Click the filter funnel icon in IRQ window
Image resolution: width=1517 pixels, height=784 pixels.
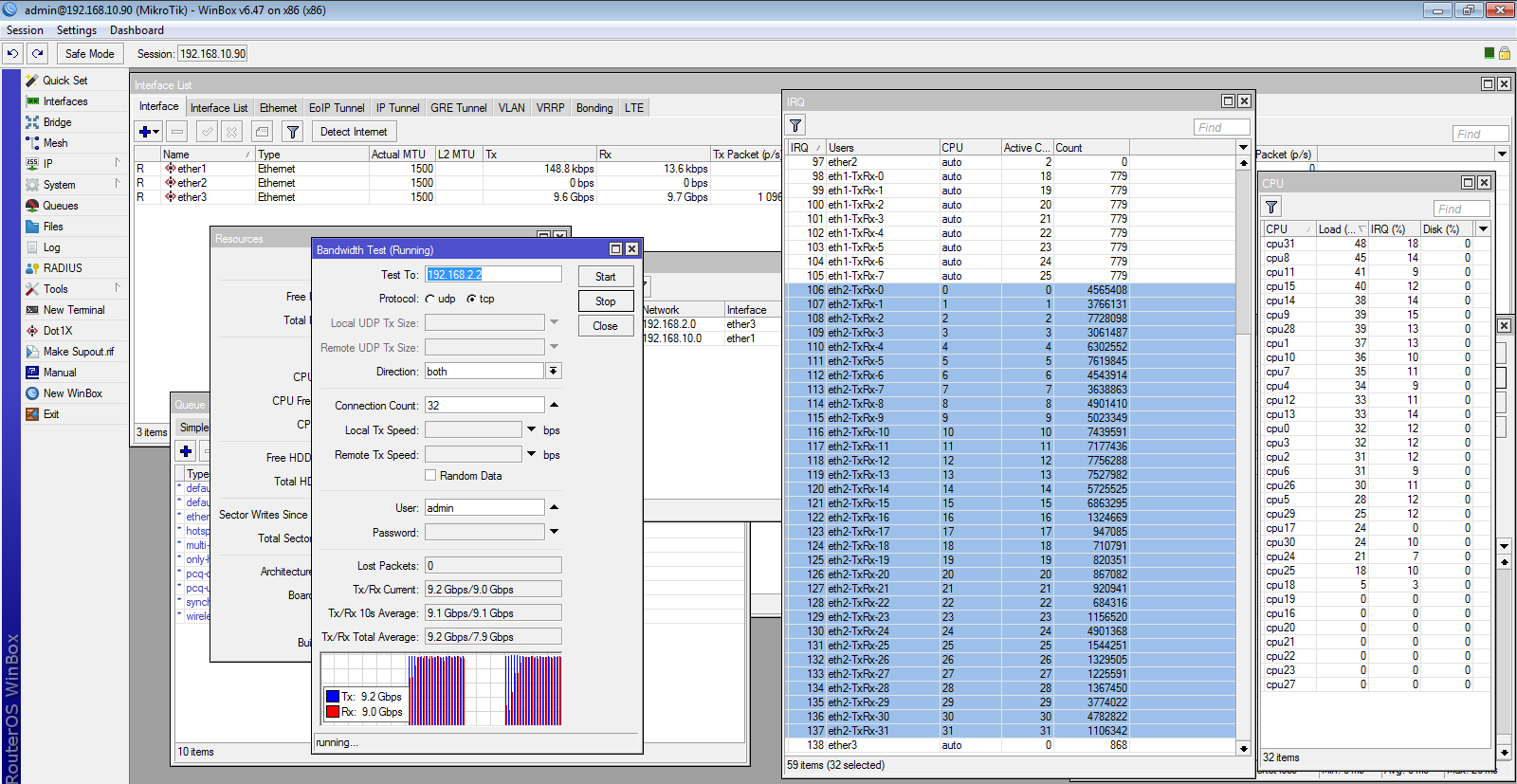point(795,125)
